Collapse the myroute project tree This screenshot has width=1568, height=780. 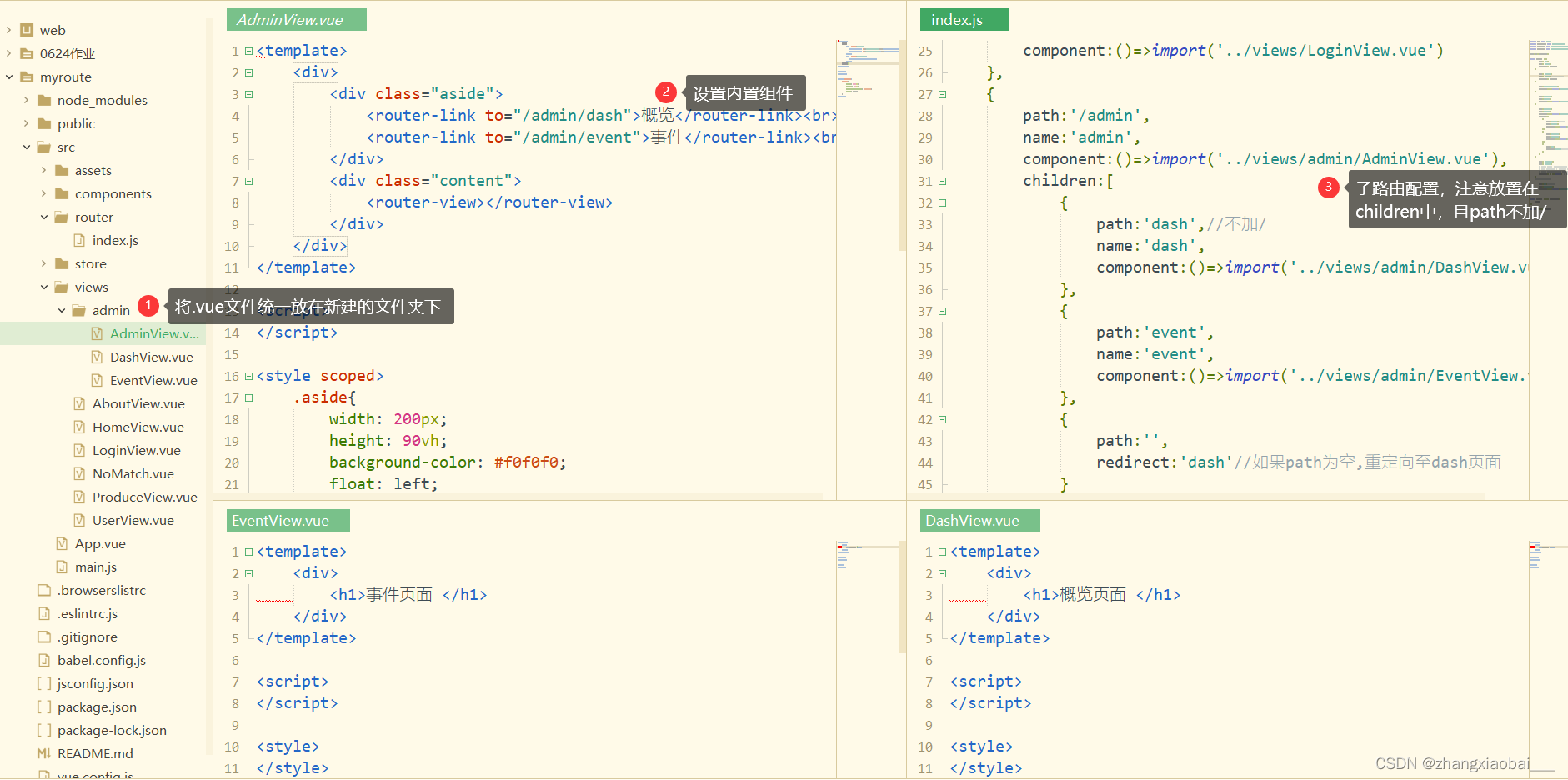[8, 77]
